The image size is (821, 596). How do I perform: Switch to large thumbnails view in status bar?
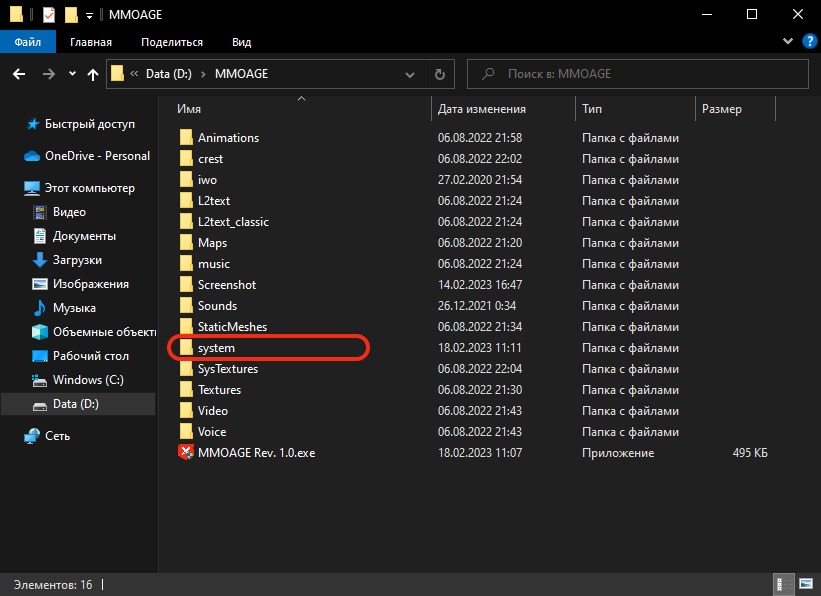pos(805,583)
